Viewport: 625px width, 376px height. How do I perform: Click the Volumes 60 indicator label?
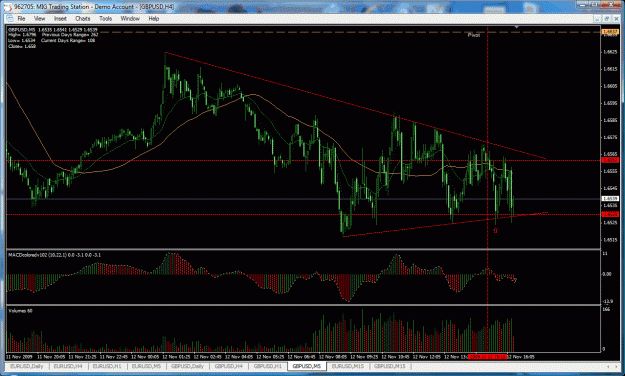[x=20, y=311]
